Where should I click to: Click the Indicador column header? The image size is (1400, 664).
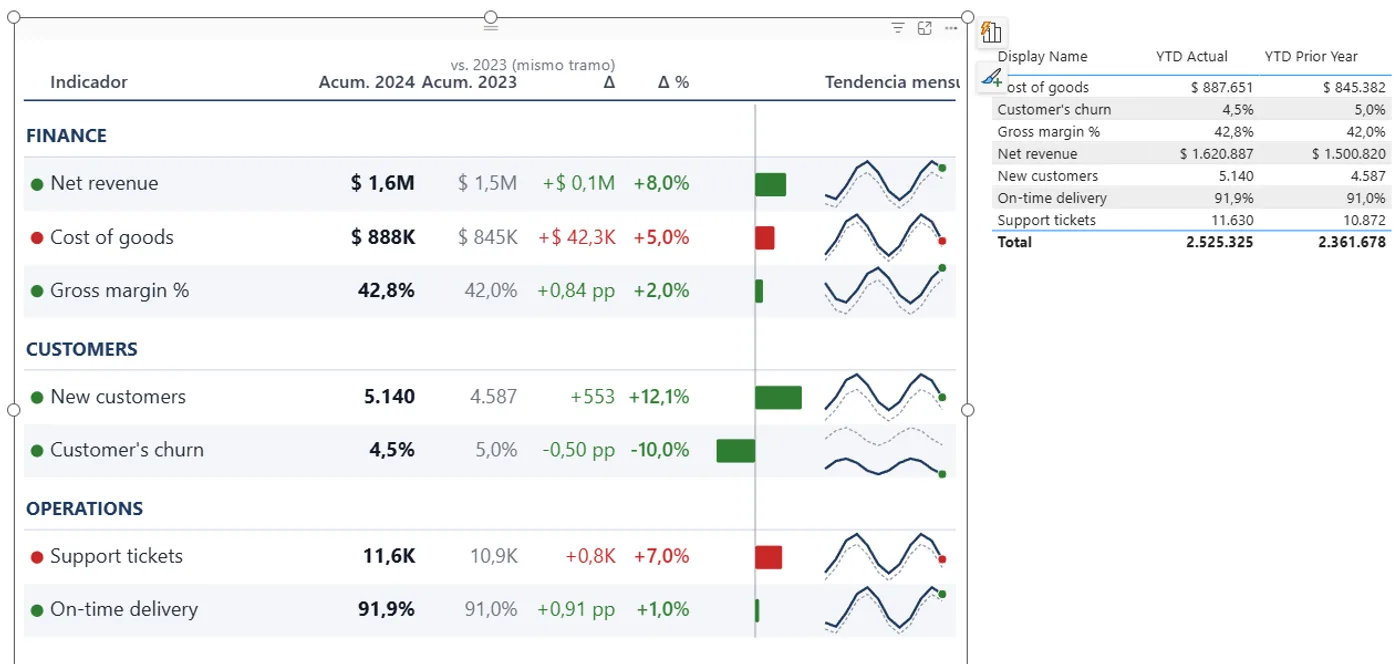coord(89,82)
